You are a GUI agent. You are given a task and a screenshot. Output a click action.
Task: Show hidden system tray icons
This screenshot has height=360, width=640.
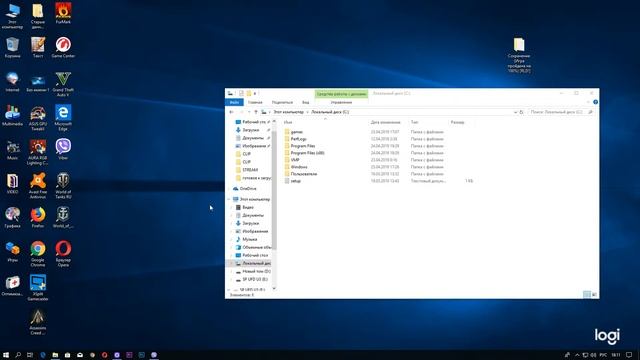(x=577, y=355)
